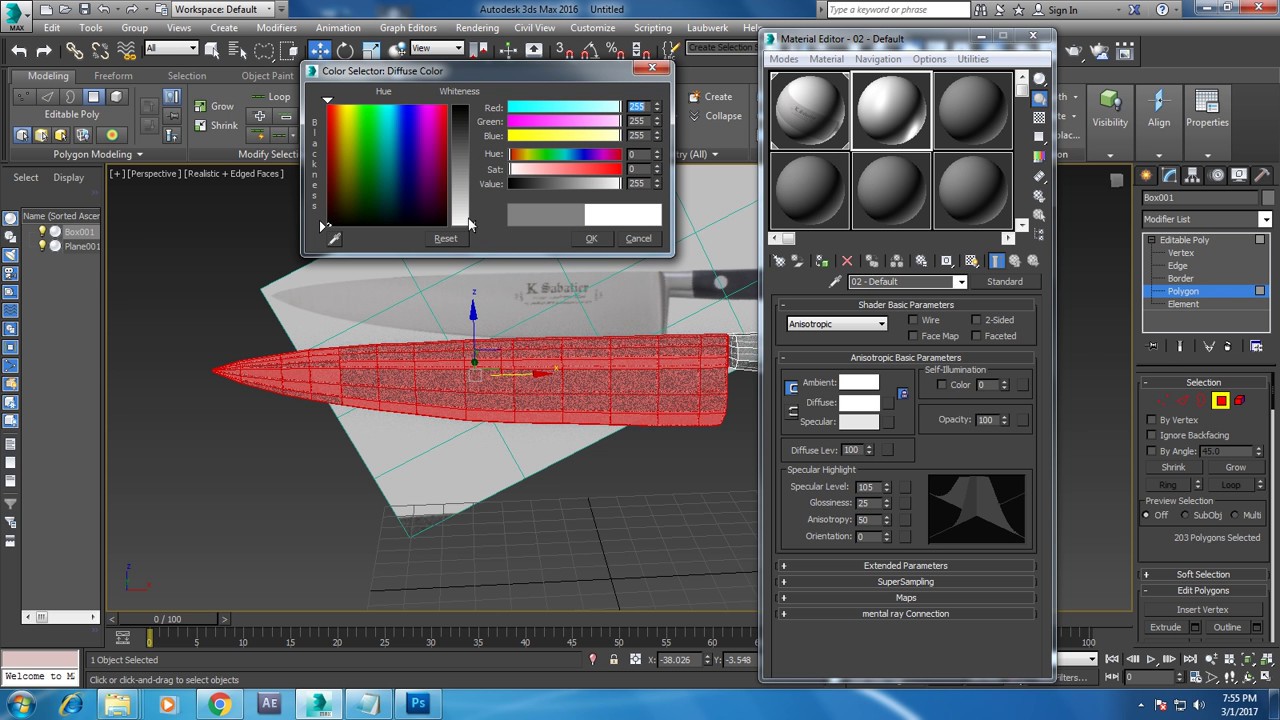1280x720 pixels.
Task: Click Cancel in Color Selector dialog
Action: click(638, 238)
